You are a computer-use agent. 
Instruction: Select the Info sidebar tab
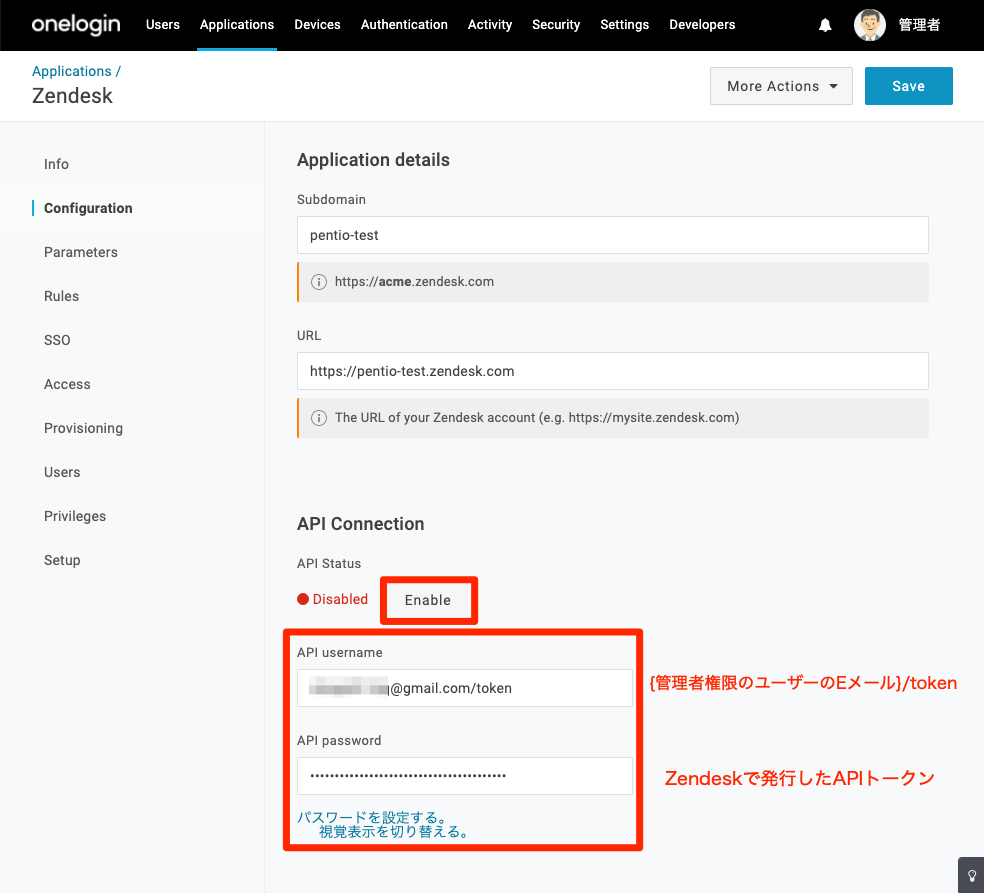[56, 164]
